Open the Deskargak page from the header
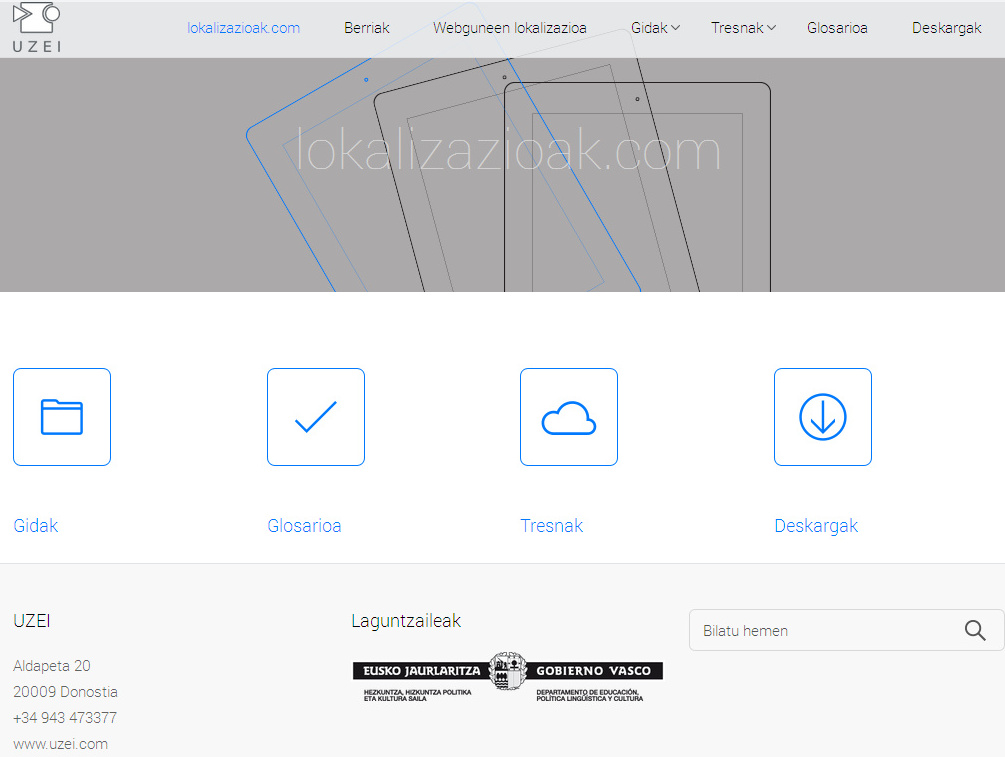Viewport: 1005px width, 757px height. tap(946, 28)
